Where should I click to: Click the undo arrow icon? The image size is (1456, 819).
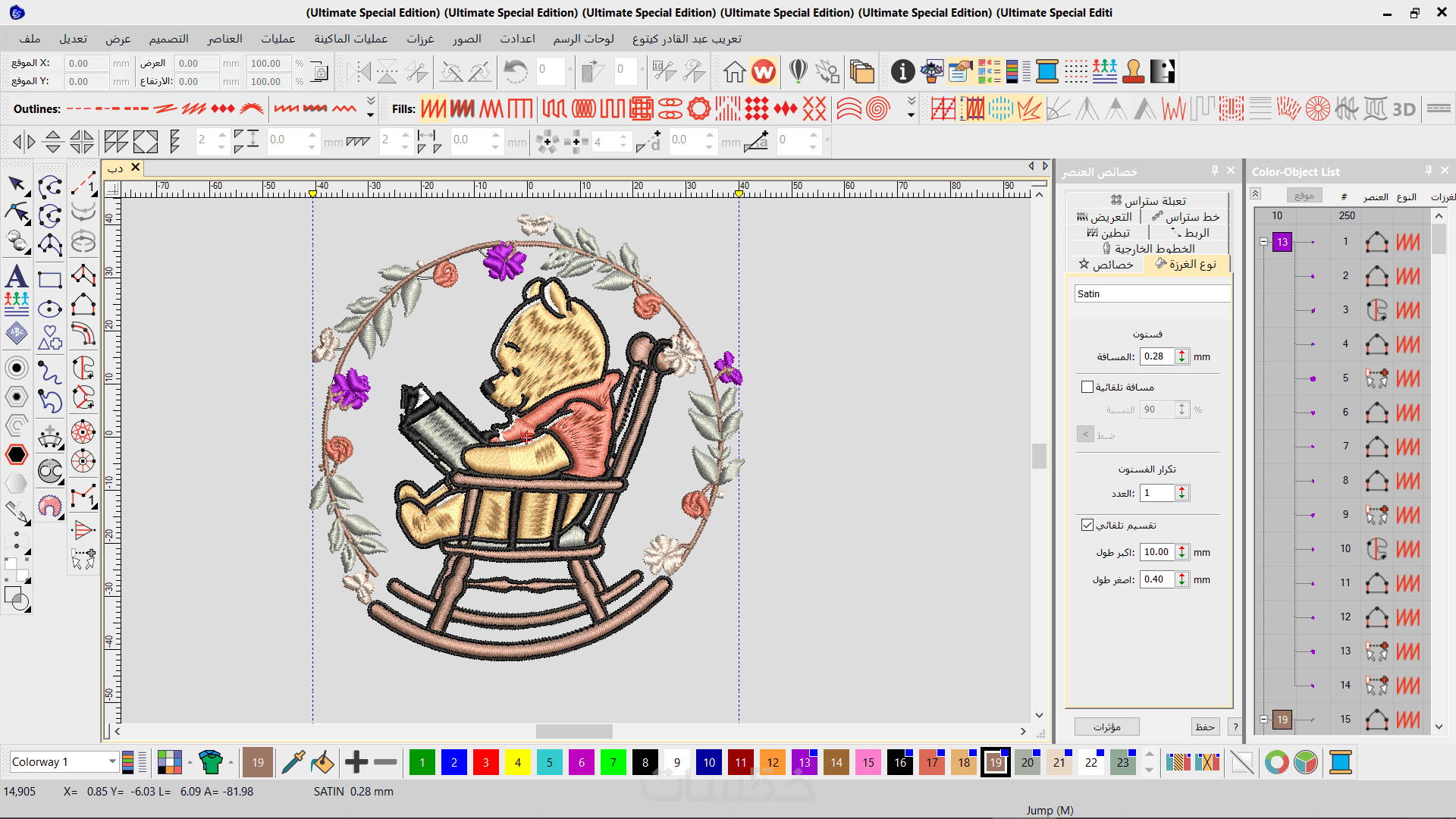point(516,72)
